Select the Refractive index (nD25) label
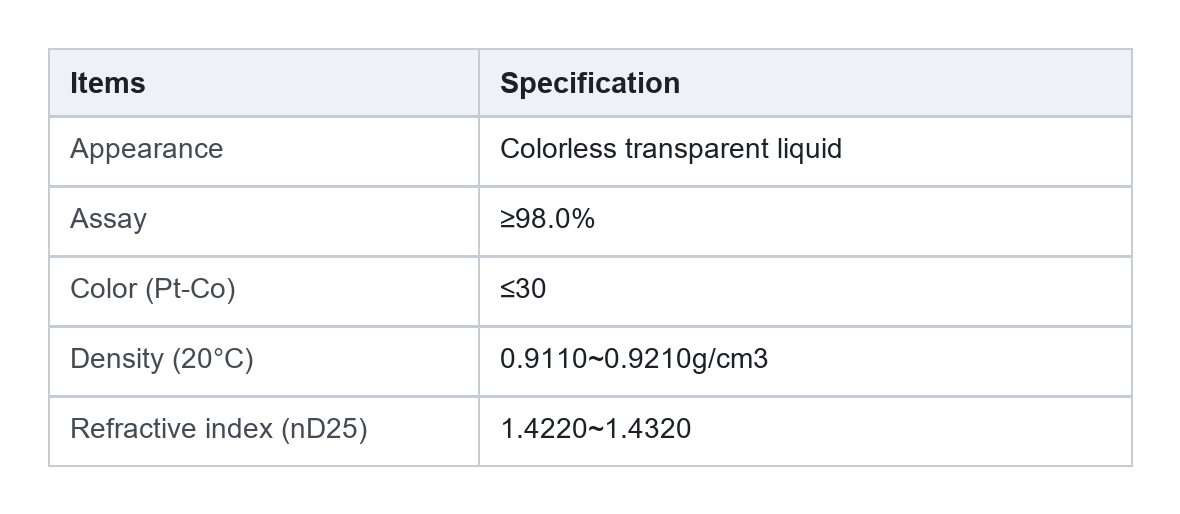1180x514 pixels. (219, 429)
